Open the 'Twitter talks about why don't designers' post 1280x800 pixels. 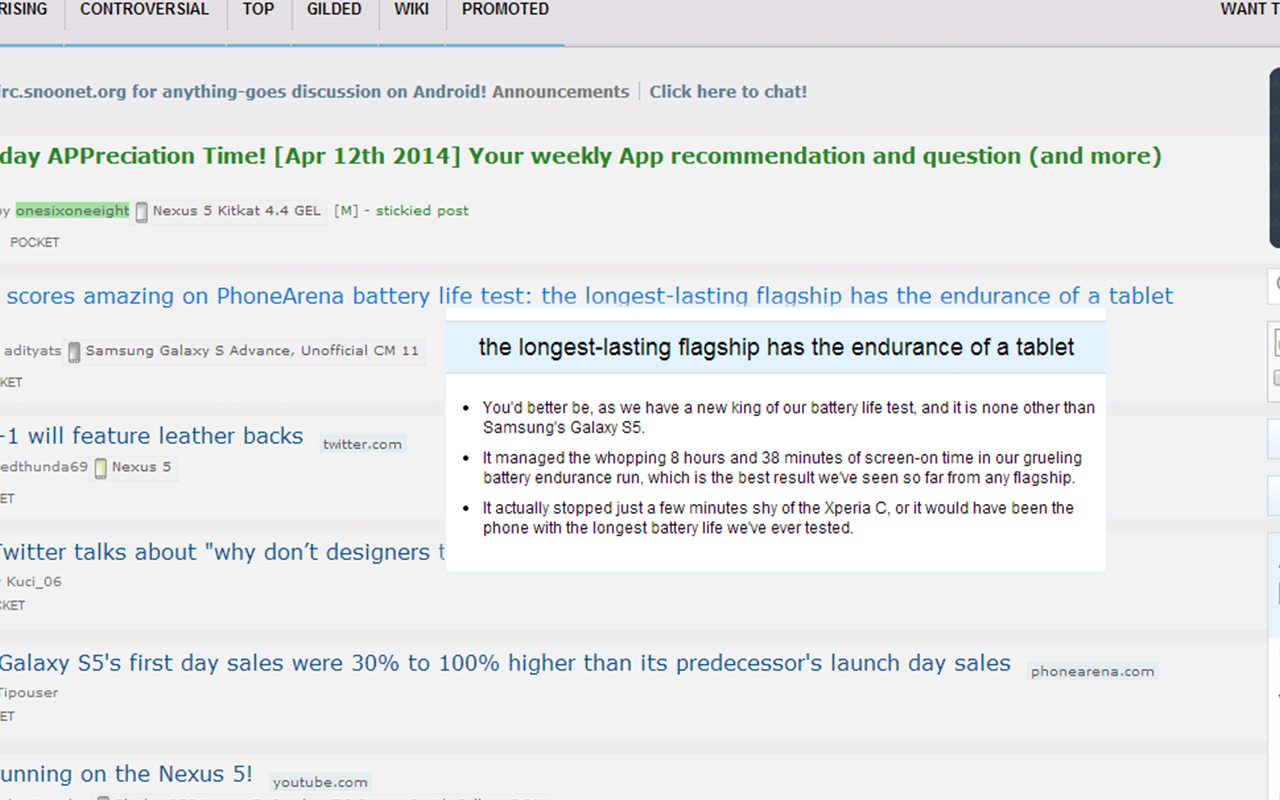click(x=222, y=552)
